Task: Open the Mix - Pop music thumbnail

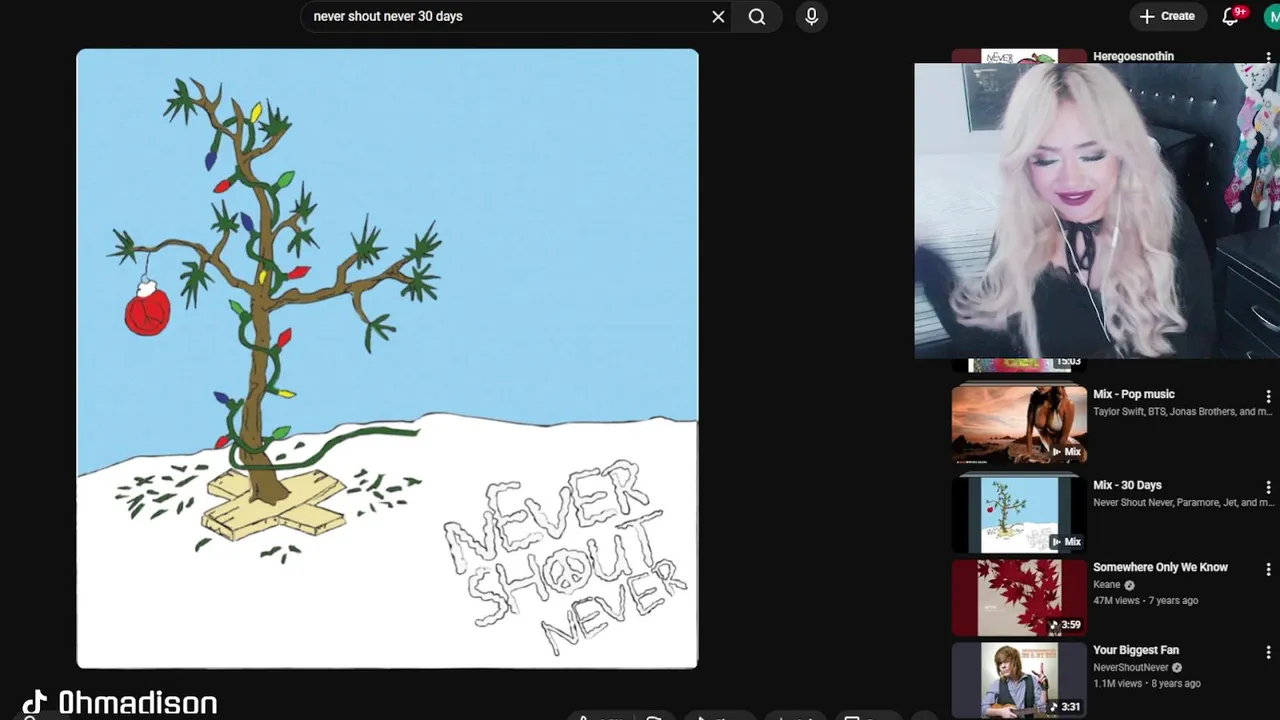Action: click(1019, 424)
